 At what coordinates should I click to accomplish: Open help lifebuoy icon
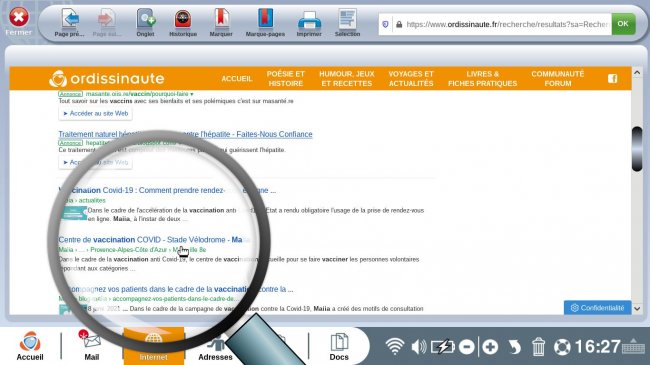coord(562,347)
